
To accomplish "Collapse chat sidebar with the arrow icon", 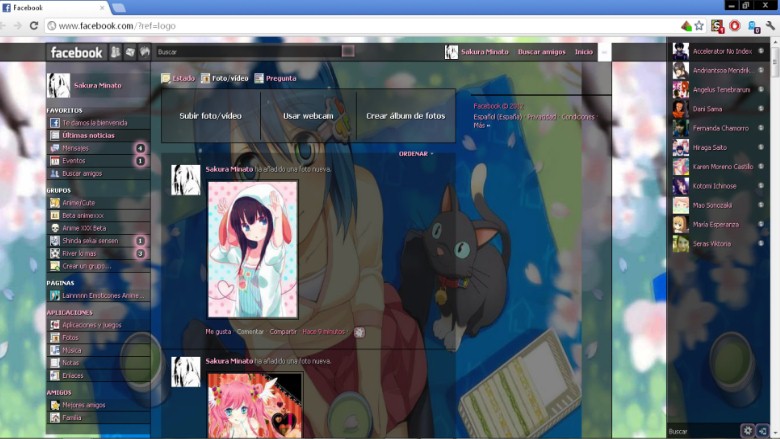I will [762, 431].
